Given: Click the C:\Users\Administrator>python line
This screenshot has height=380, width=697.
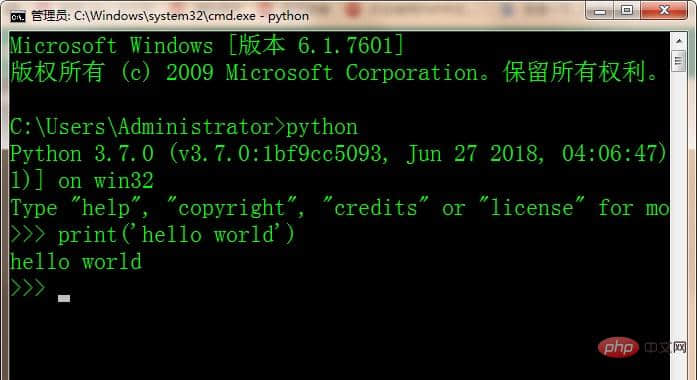Looking at the screenshot, I should 184,127.
